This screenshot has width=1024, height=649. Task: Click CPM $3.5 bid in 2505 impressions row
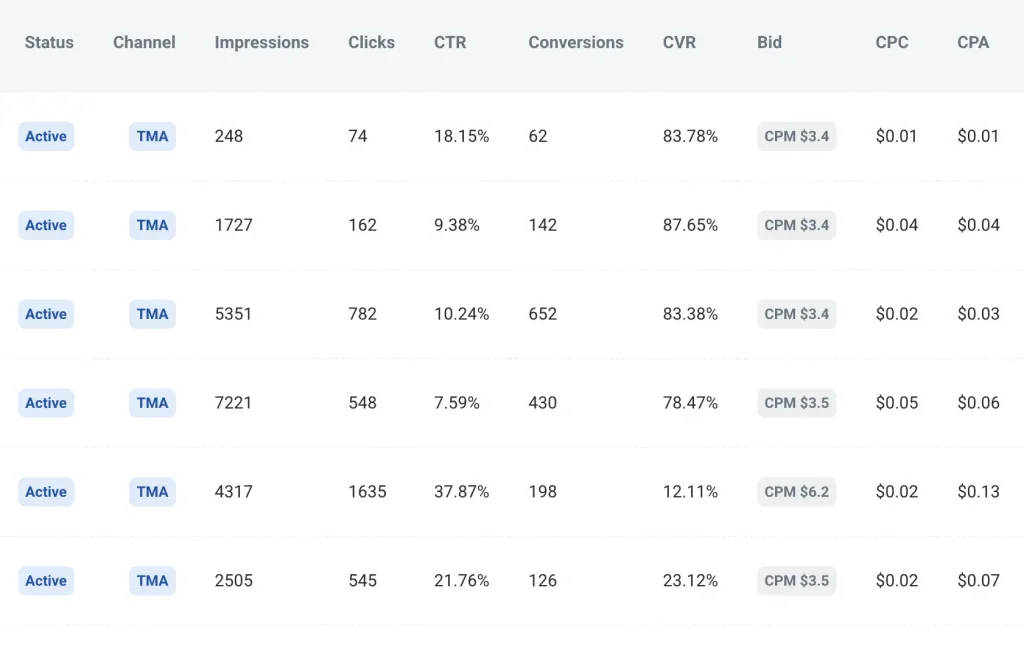point(796,581)
